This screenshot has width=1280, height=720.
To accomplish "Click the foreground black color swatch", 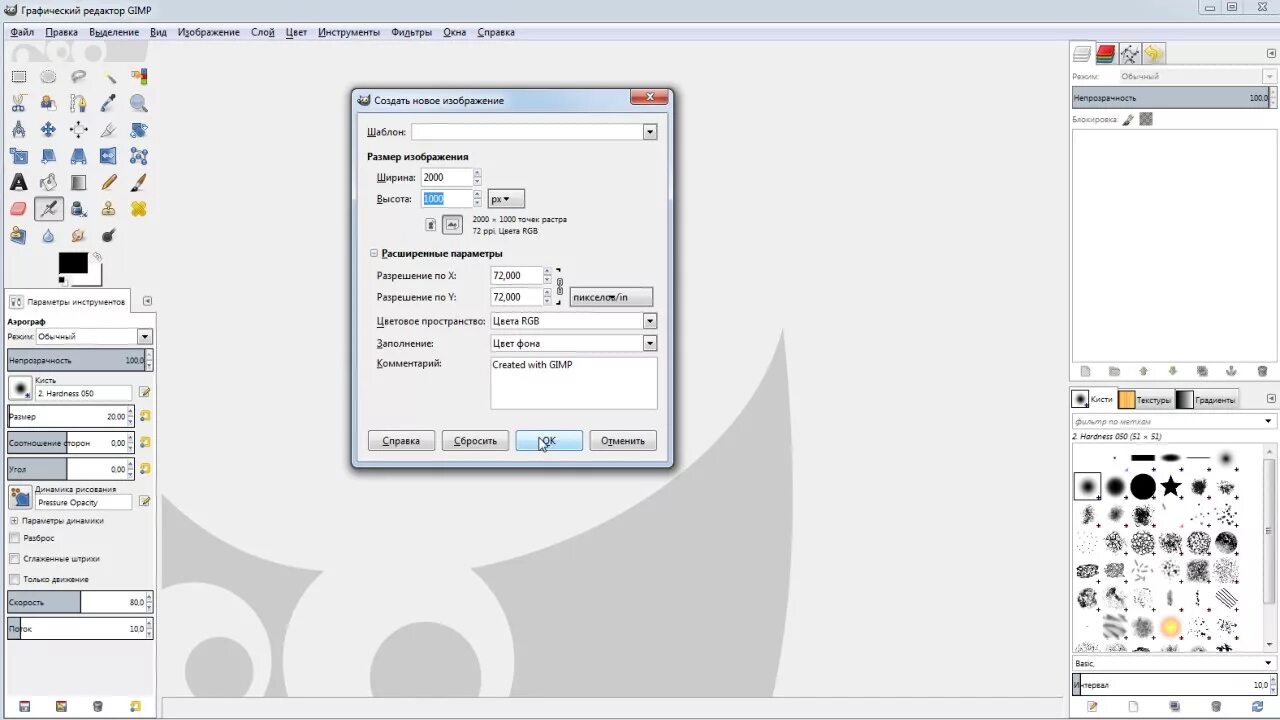I will 72,262.
